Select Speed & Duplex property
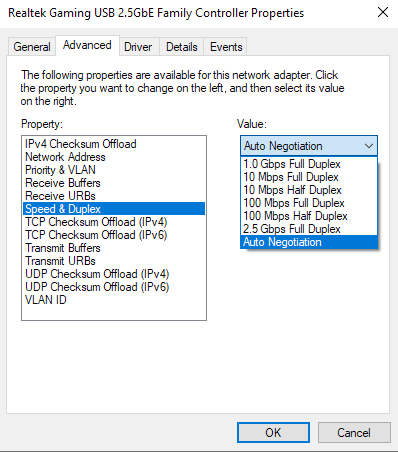Screen dimensions: 398x452 114,209
